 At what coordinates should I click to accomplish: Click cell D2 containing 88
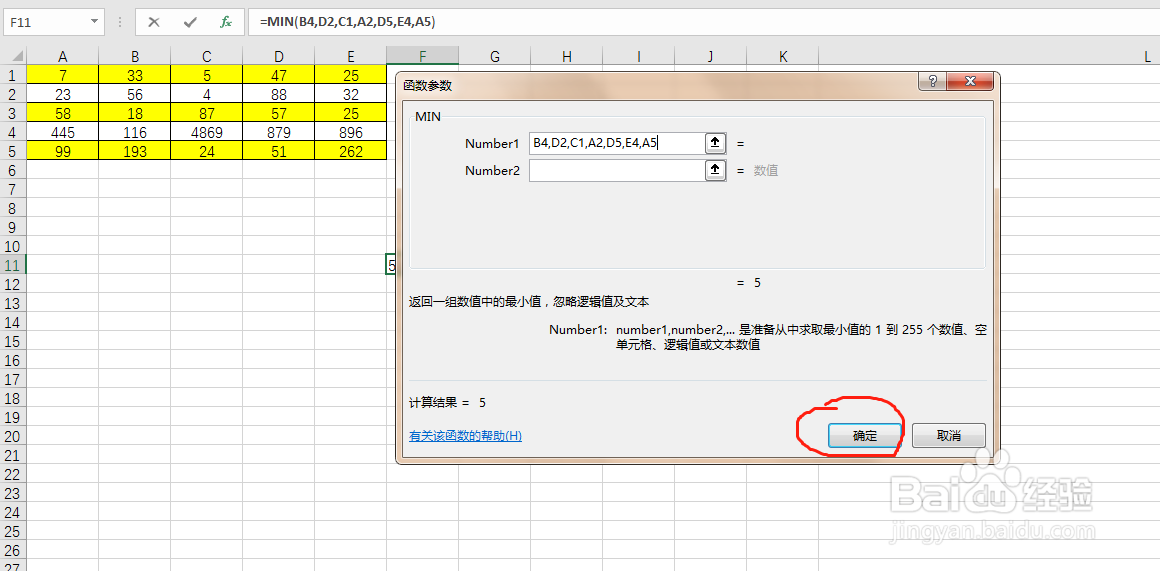point(278,95)
